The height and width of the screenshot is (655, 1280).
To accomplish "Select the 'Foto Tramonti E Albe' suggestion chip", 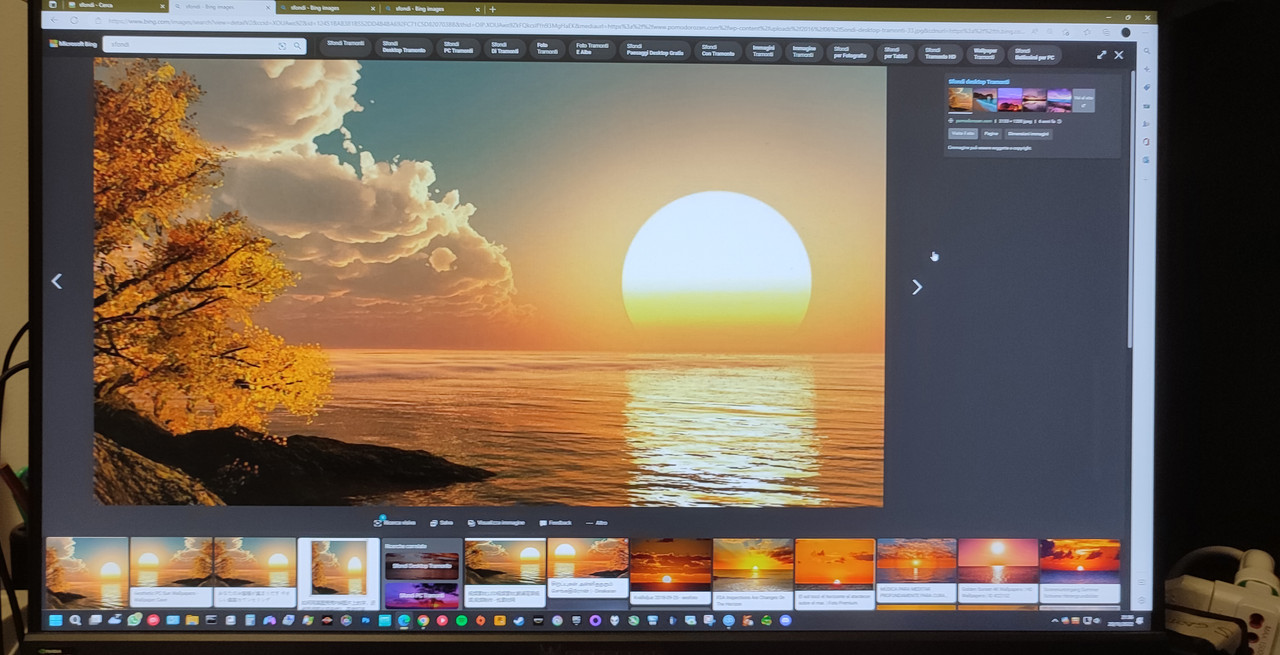I will (x=592, y=48).
